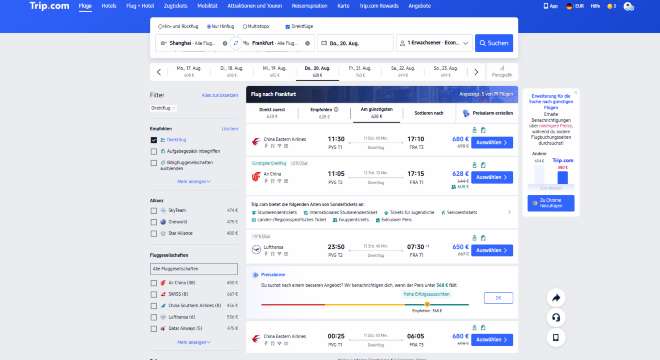Check Aufgabegepäck inbegriffen filter
The height and width of the screenshot is (360, 660).
(x=154, y=151)
